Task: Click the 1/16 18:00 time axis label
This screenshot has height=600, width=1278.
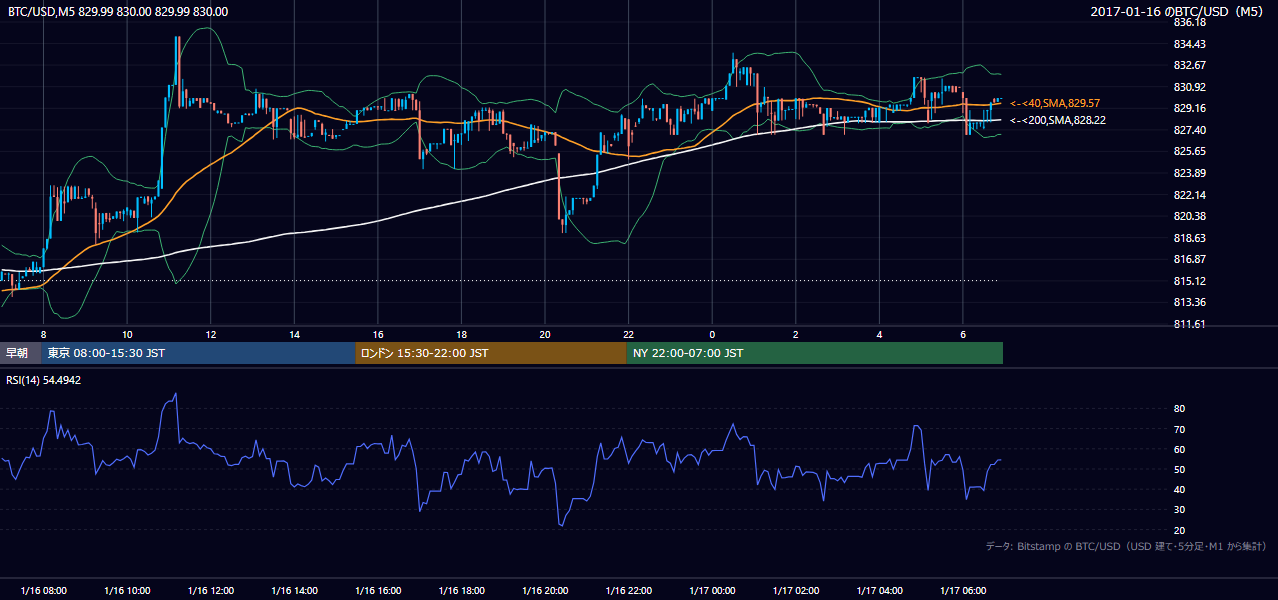Action: tap(461, 590)
